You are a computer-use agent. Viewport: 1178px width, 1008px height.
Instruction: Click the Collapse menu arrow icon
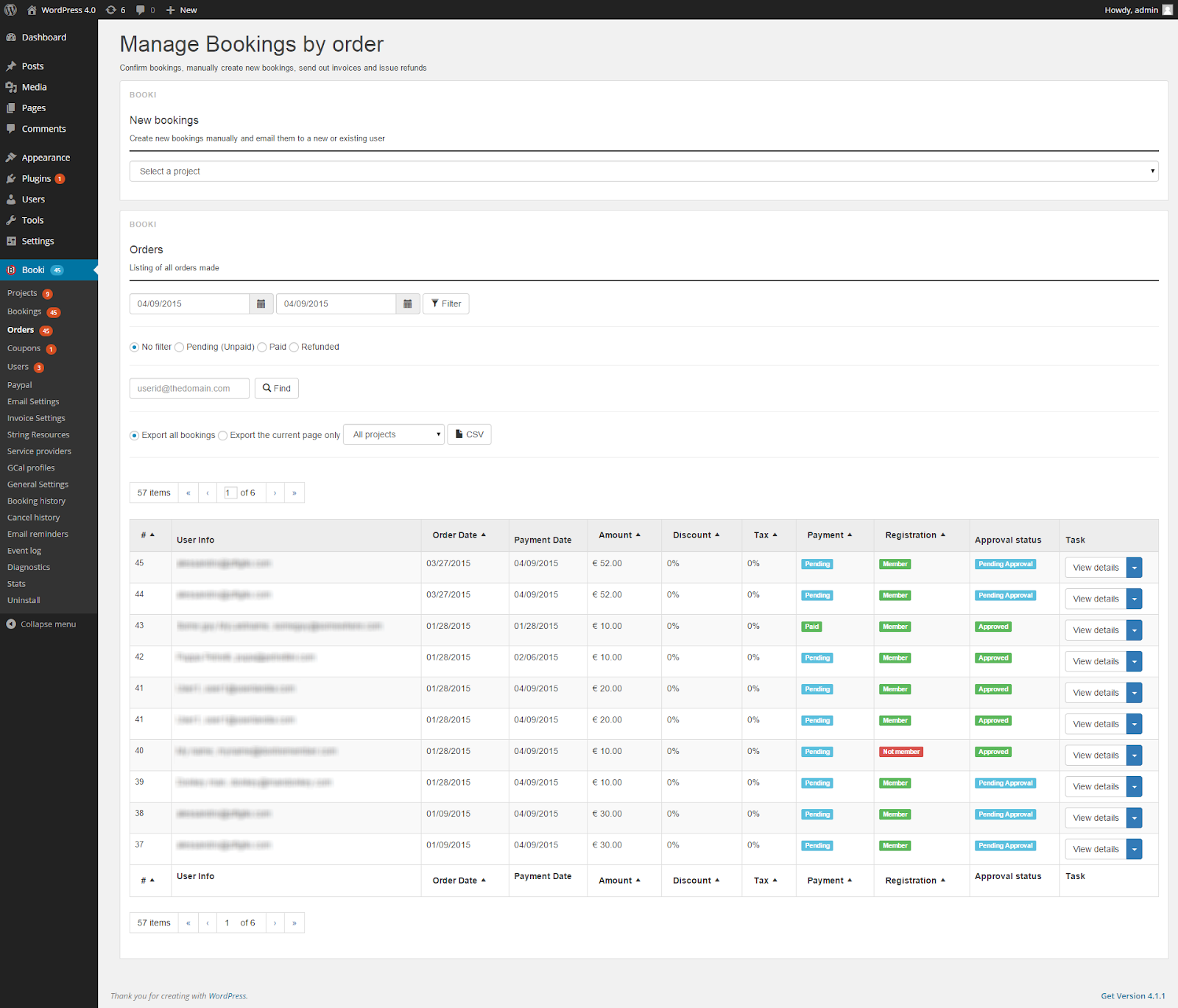11,624
